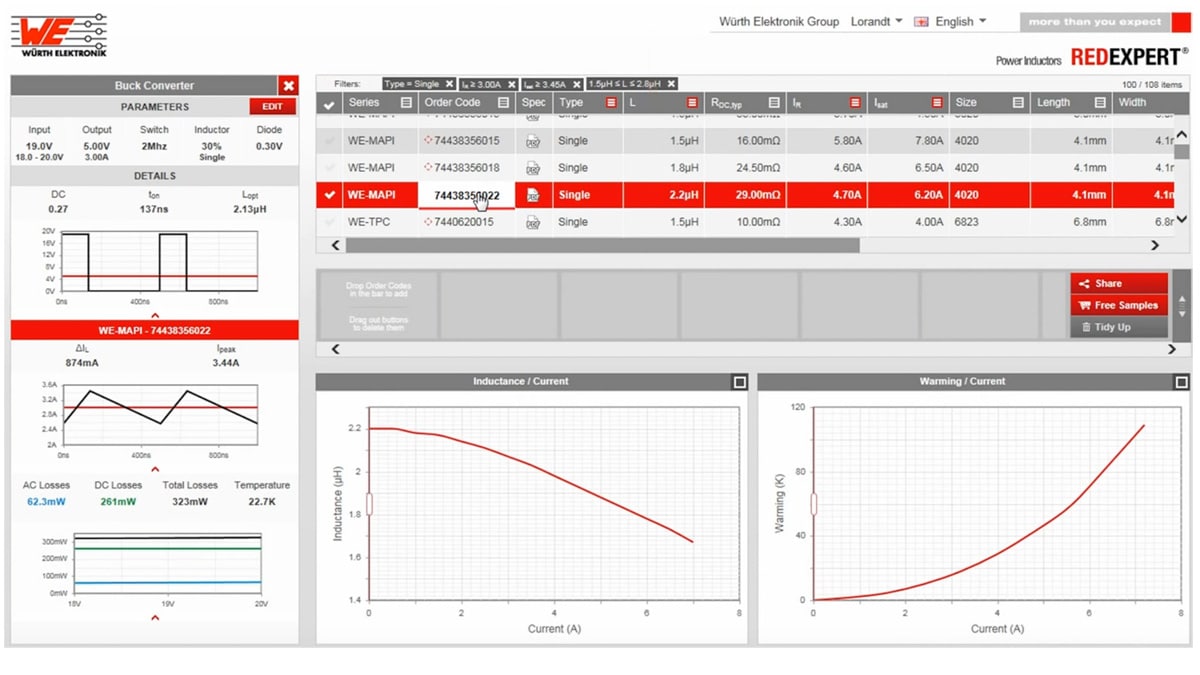Screen dimensions: 1200x675
Task: Open the Order Code column filter menu
Action: pyautogui.click(x=503, y=103)
